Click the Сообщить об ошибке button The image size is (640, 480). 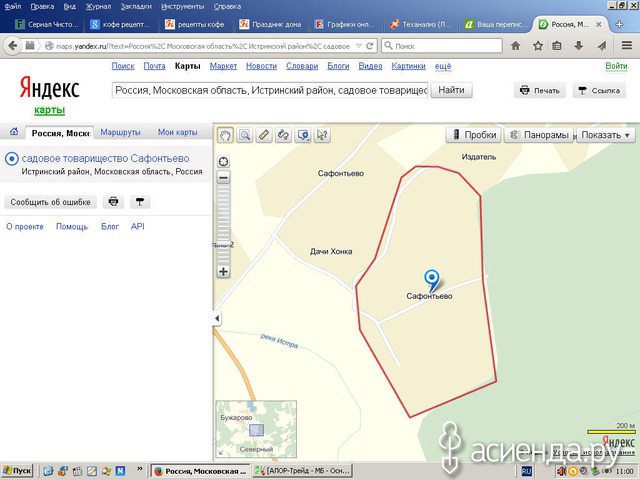[x=51, y=202]
